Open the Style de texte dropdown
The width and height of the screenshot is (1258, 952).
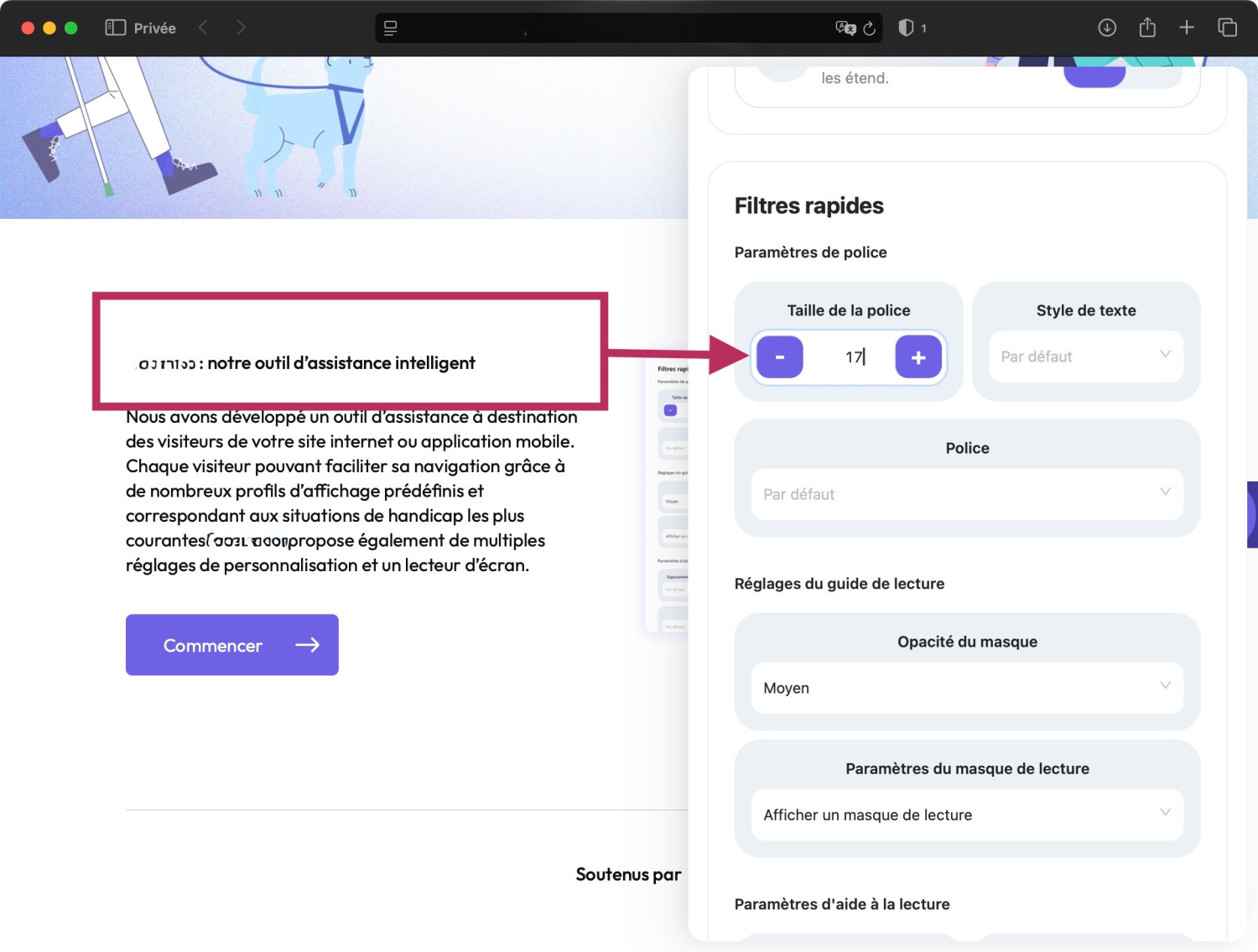[x=1086, y=356]
